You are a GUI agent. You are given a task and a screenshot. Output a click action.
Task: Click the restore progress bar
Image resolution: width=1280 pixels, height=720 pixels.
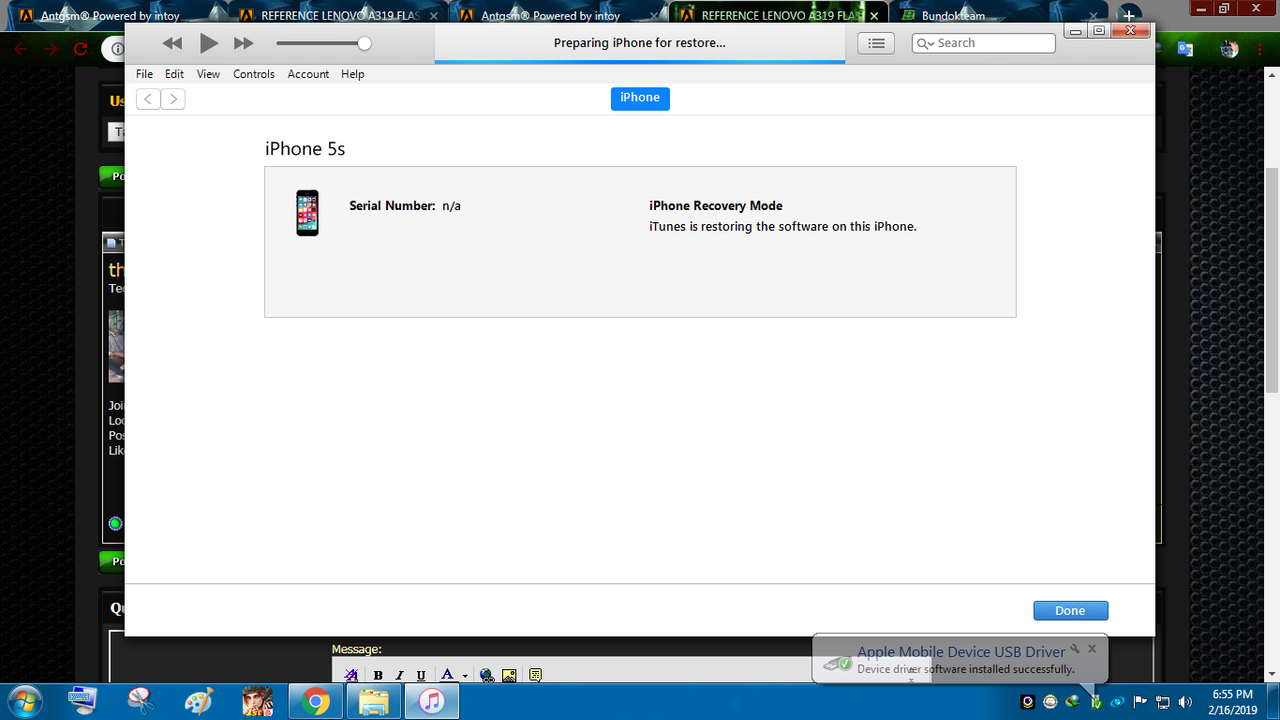(640, 62)
